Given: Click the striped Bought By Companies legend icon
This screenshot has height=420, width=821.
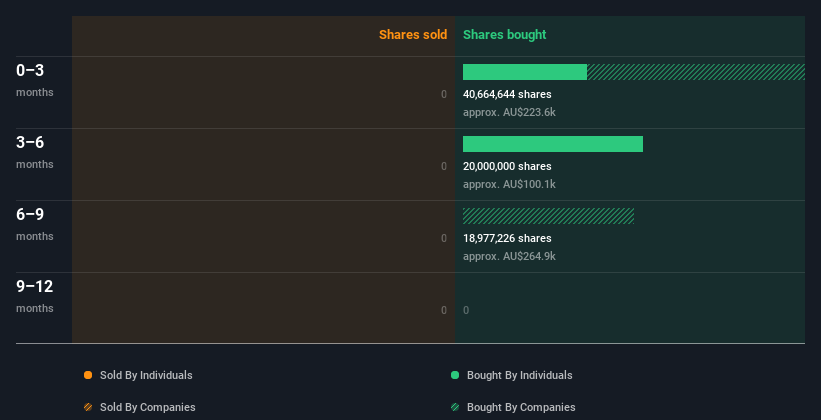Looking at the screenshot, I should [455, 407].
